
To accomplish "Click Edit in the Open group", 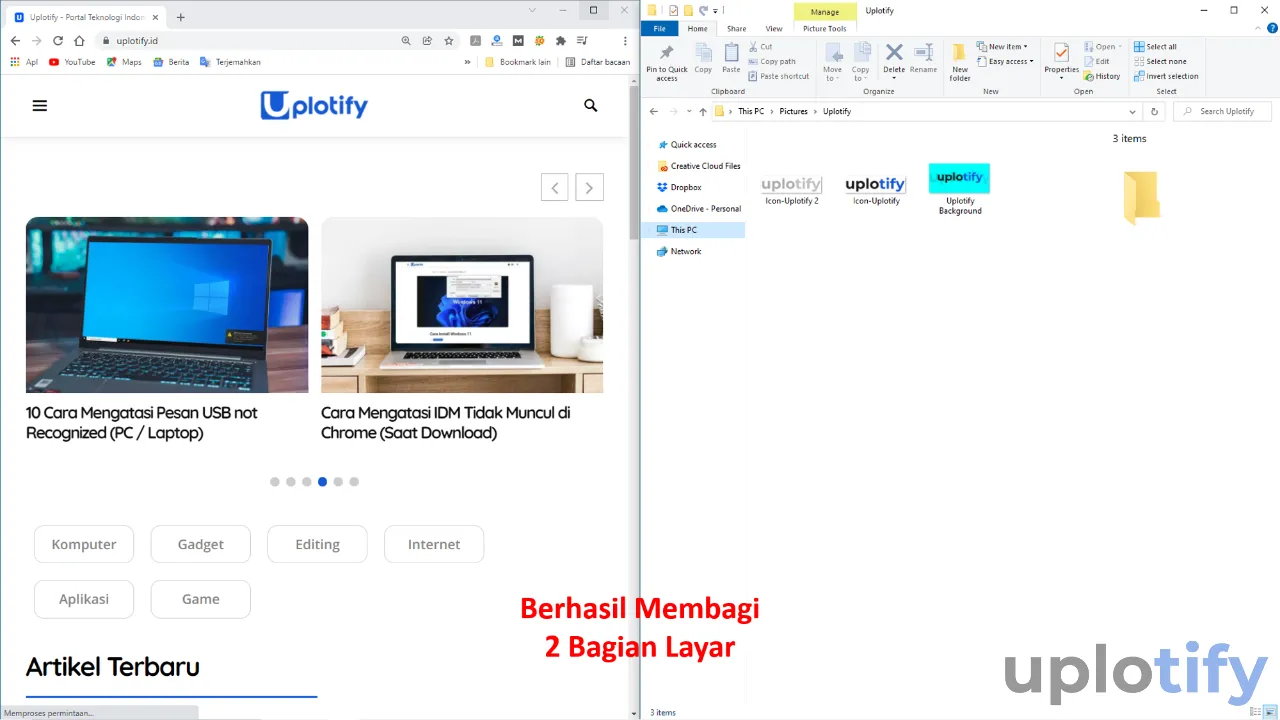I will click(x=1096, y=61).
